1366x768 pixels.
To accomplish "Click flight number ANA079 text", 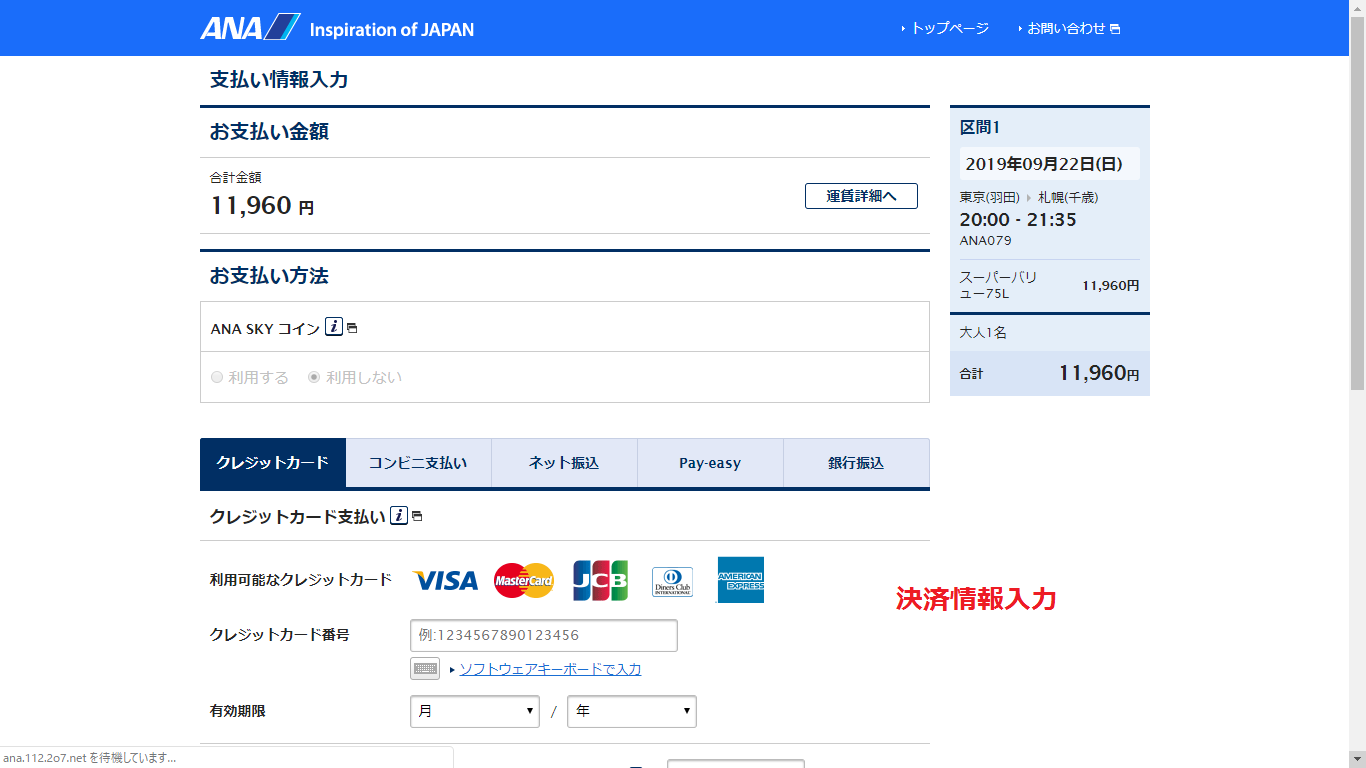I will (x=986, y=241).
